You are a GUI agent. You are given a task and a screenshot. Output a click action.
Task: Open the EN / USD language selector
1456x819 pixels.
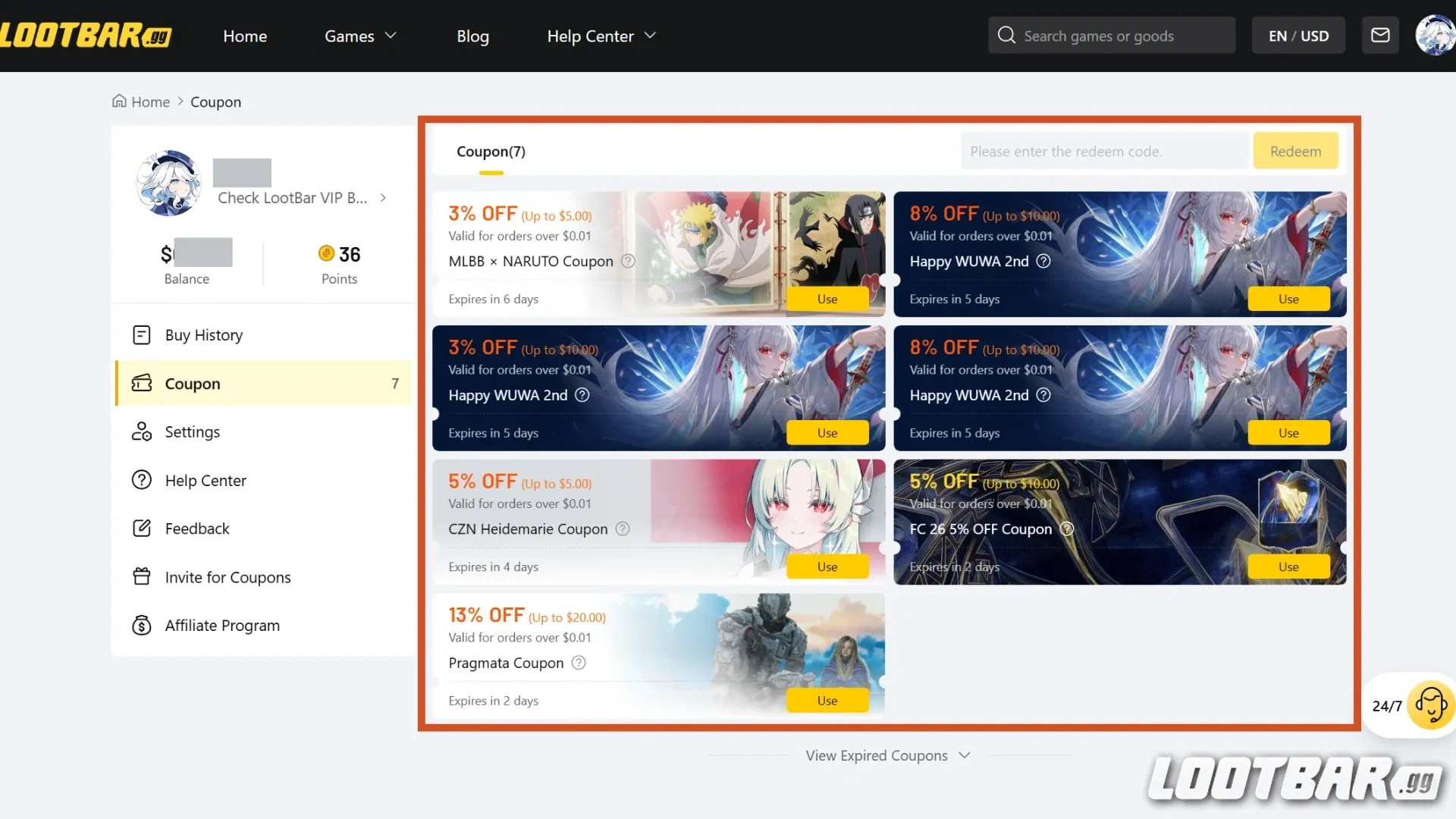pos(1298,36)
